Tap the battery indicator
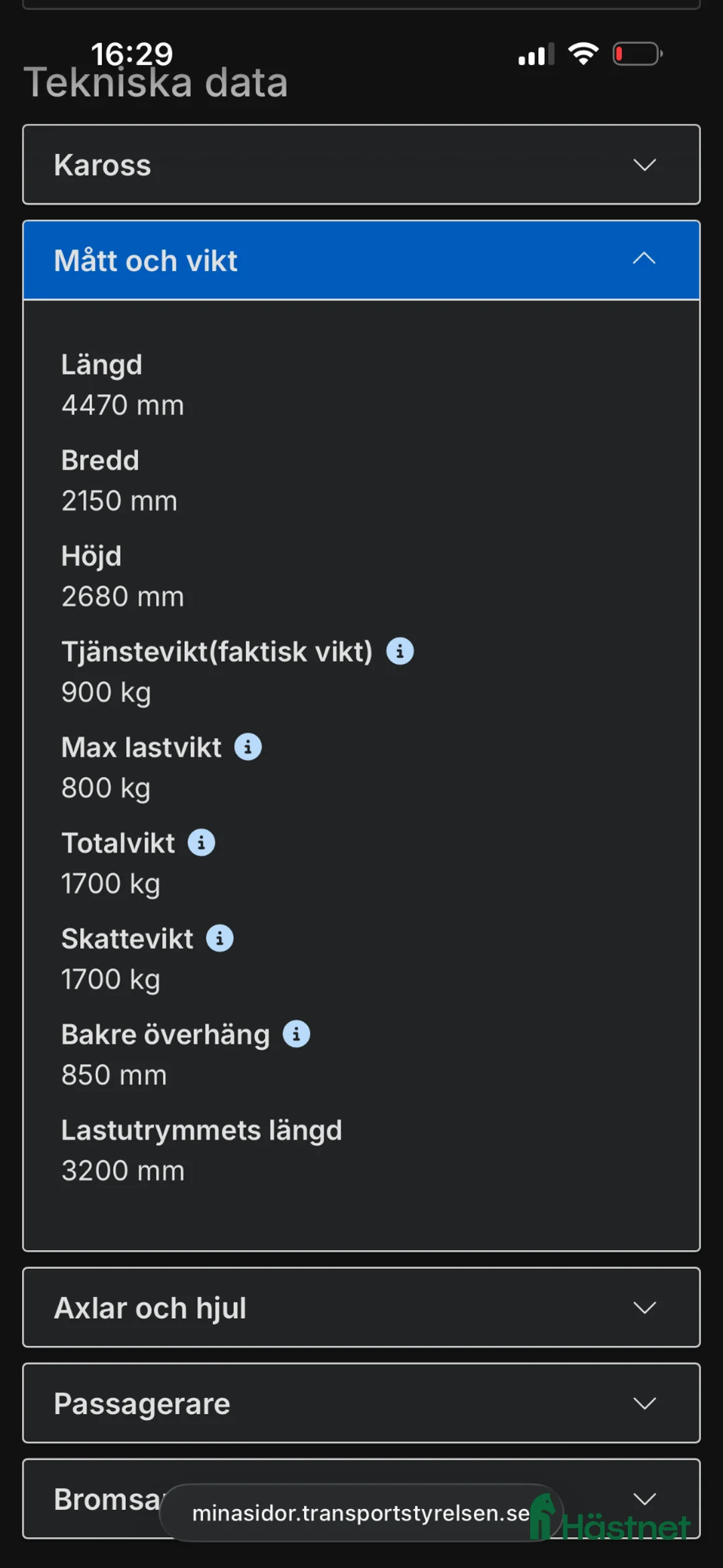This screenshot has height=1568, width=723. pyautogui.click(x=636, y=53)
